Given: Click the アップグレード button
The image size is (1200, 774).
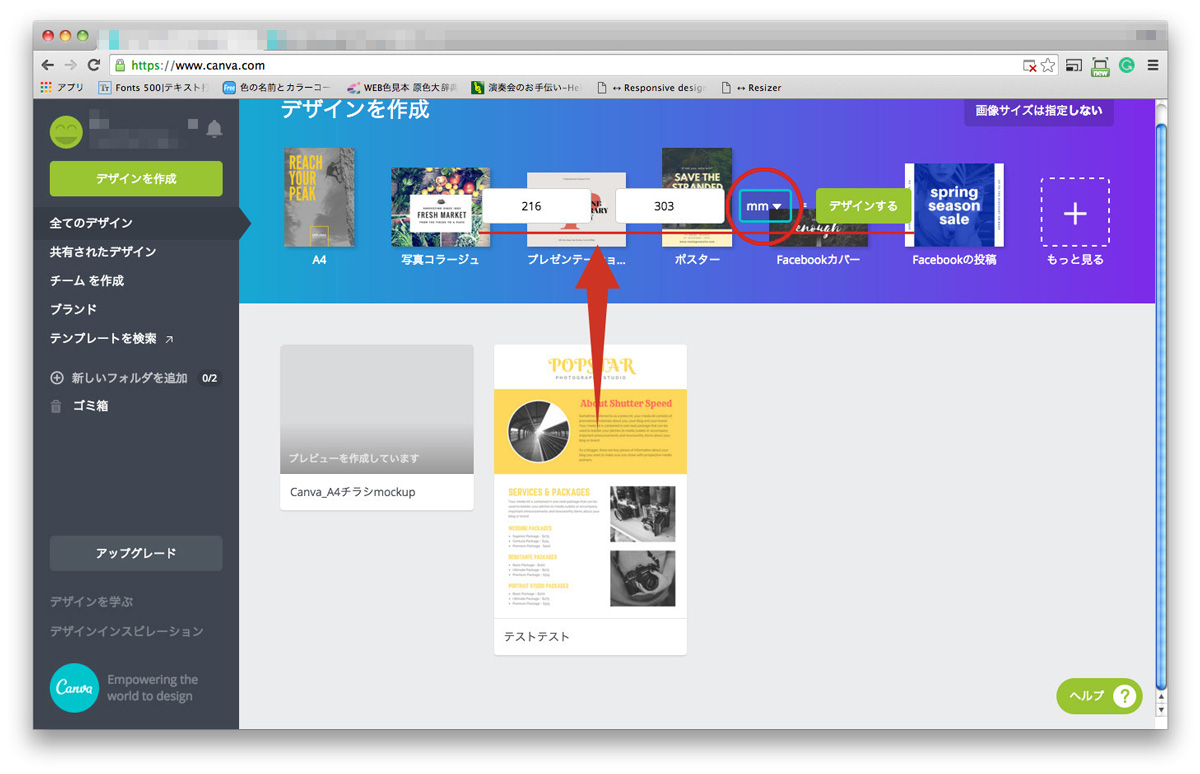Looking at the screenshot, I should click(x=136, y=553).
